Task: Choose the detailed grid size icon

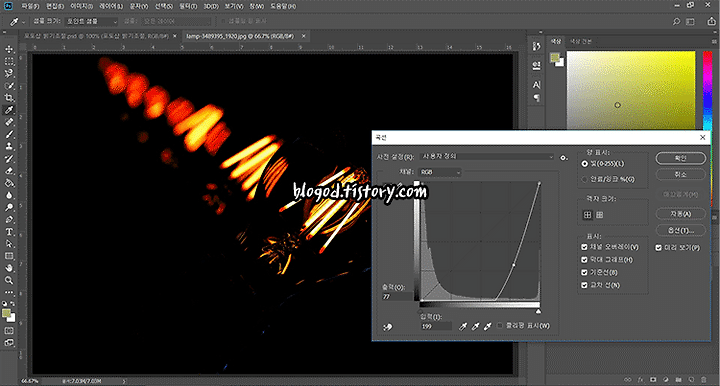Action: click(x=600, y=215)
